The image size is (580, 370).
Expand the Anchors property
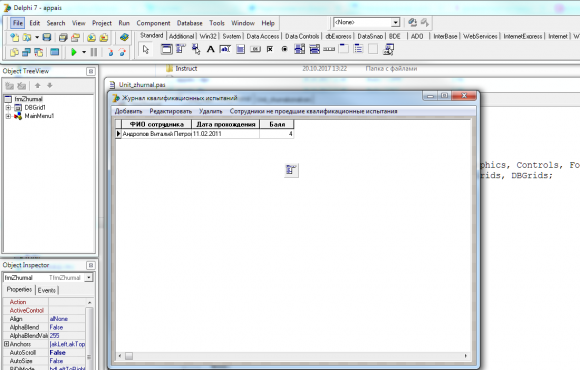[x=6, y=344]
